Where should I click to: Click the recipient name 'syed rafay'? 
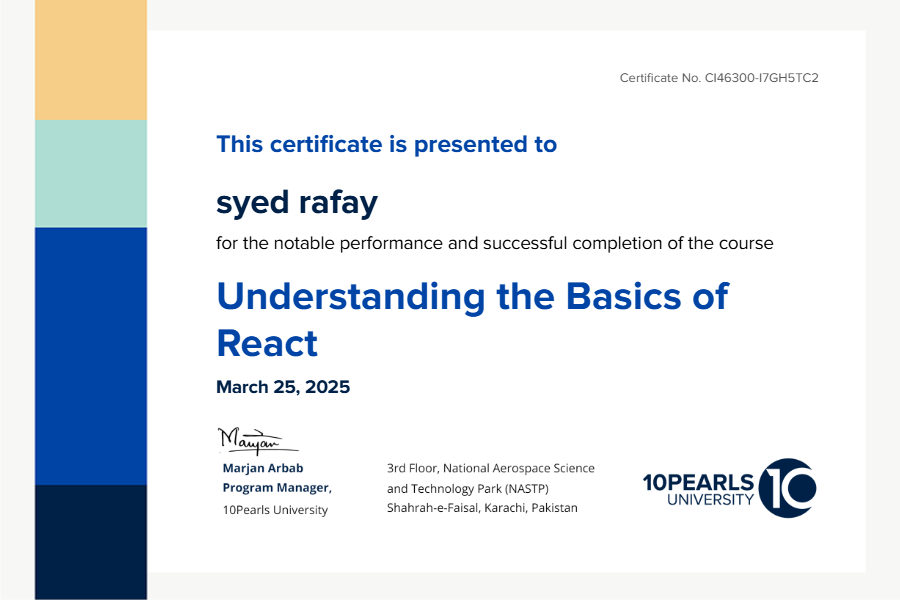(297, 203)
